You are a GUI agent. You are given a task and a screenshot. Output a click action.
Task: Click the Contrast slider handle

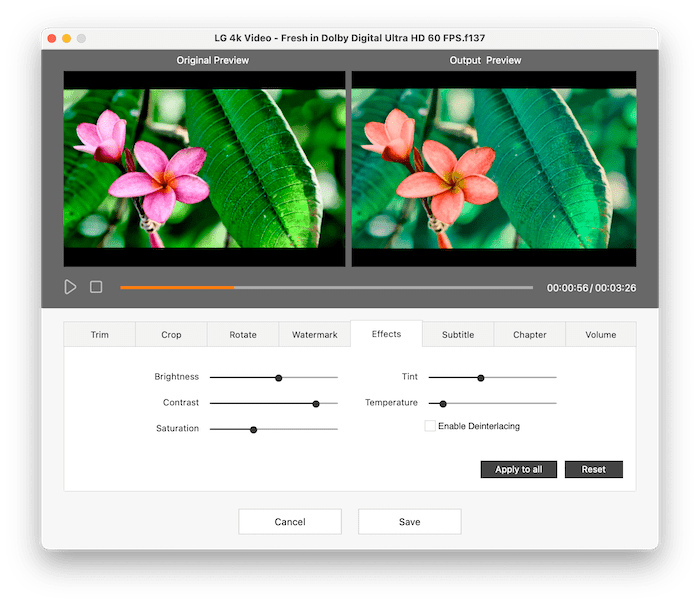click(316, 404)
